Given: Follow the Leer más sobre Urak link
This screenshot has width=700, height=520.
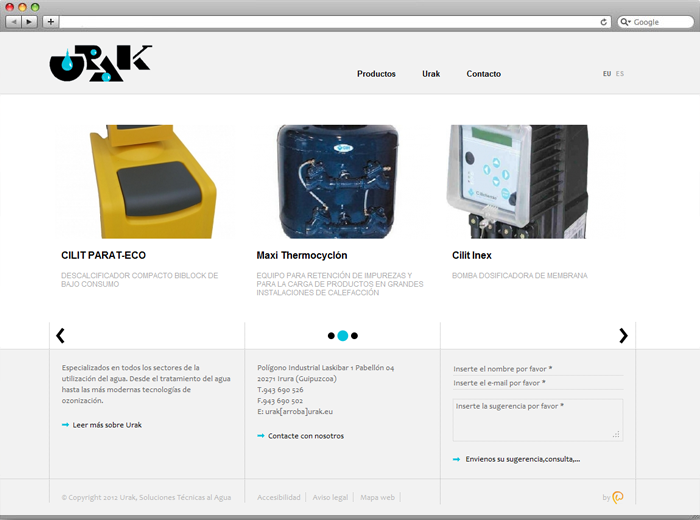Looking at the screenshot, I should pos(107,425).
